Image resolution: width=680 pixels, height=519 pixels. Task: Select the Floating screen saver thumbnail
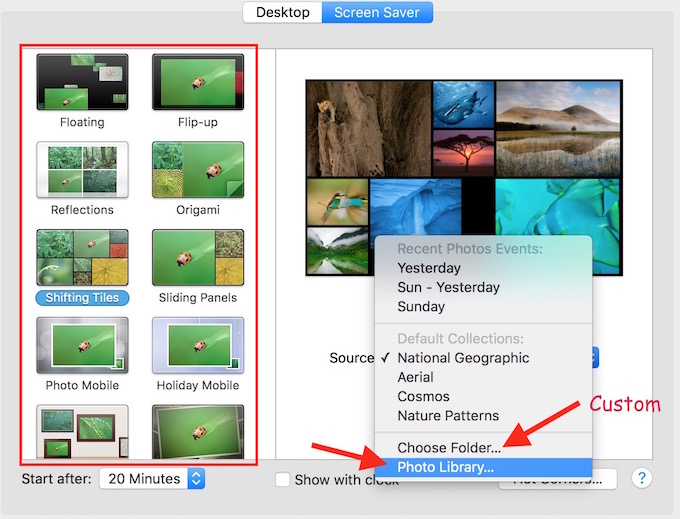click(82, 82)
